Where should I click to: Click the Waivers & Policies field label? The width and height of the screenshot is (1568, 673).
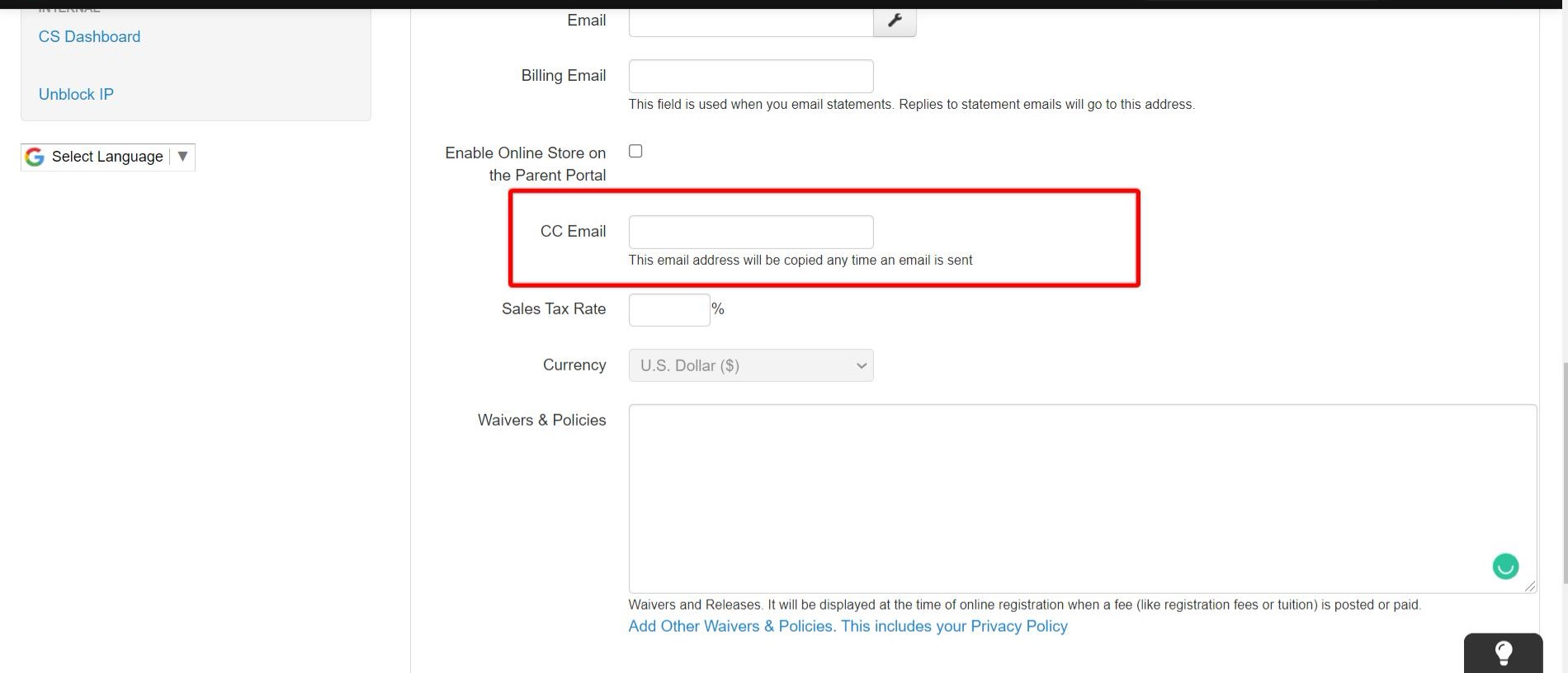coord(541,420)
